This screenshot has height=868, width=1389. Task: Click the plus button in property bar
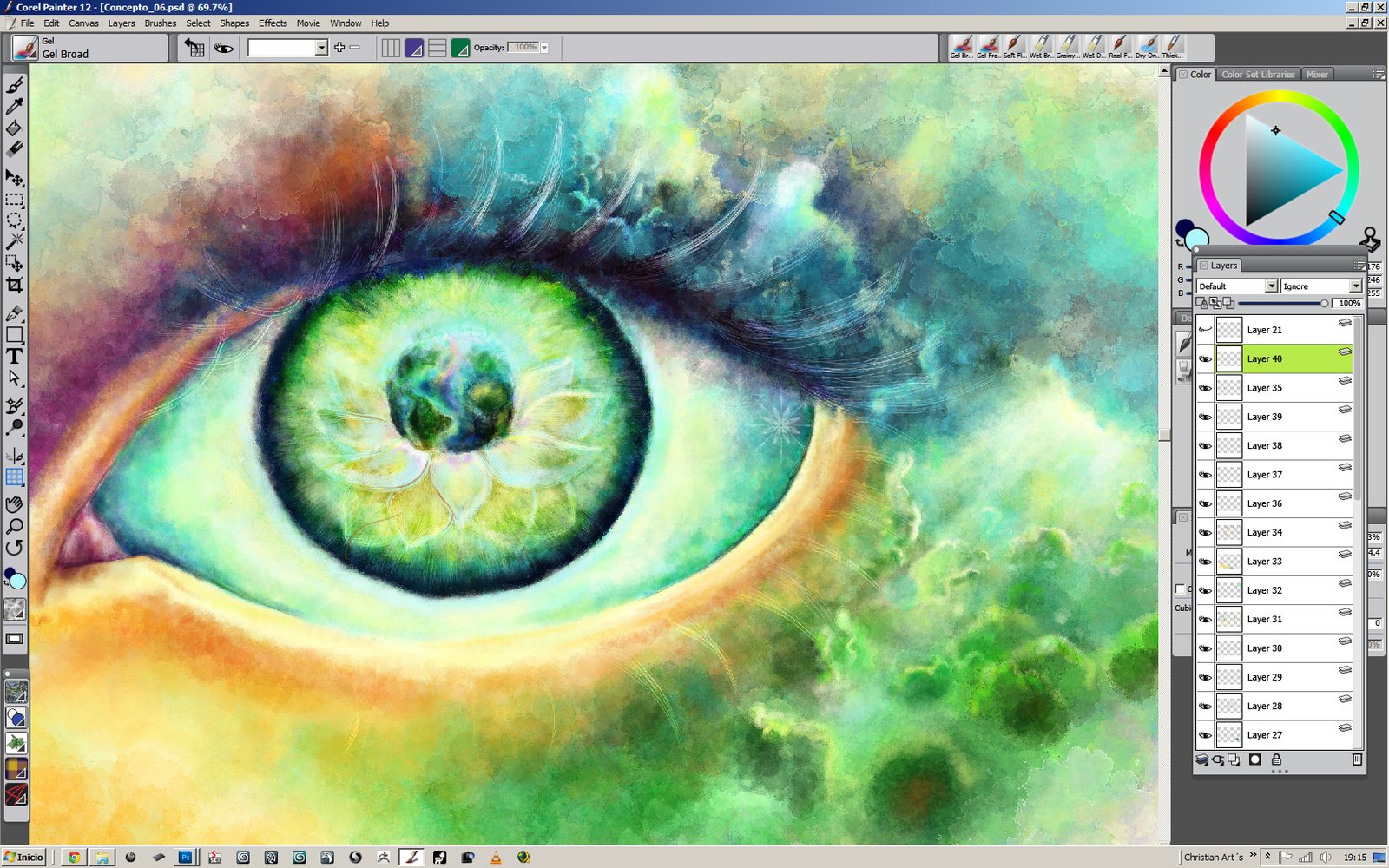pos(339,48)
